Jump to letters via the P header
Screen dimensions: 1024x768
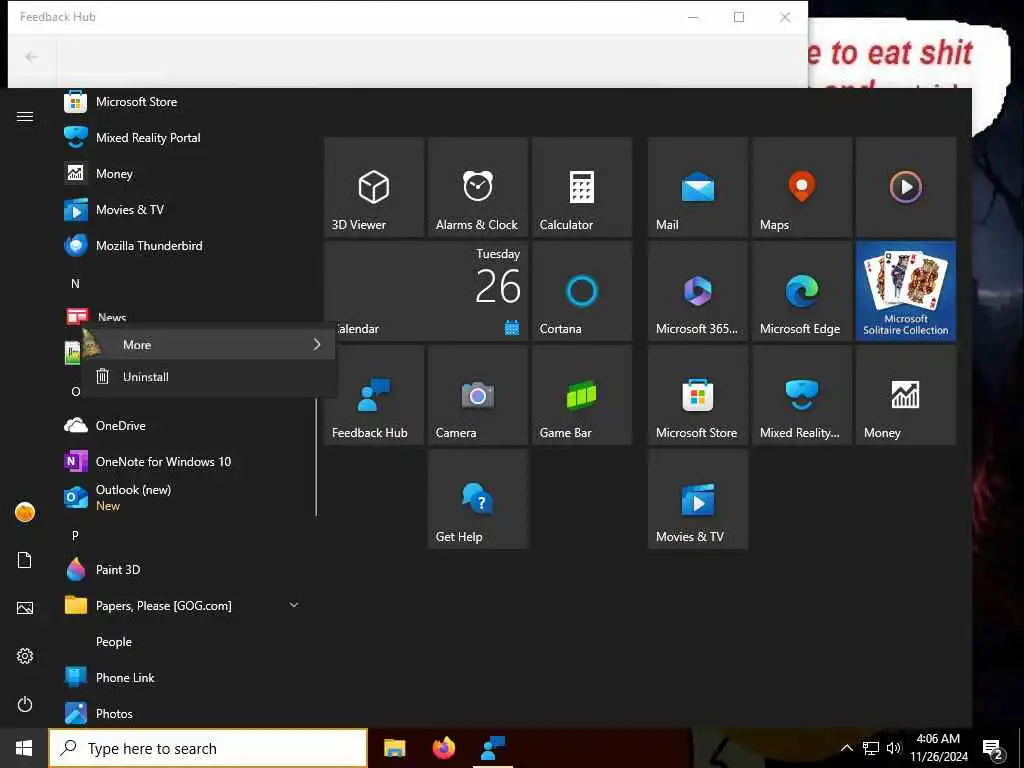(75, 536)
